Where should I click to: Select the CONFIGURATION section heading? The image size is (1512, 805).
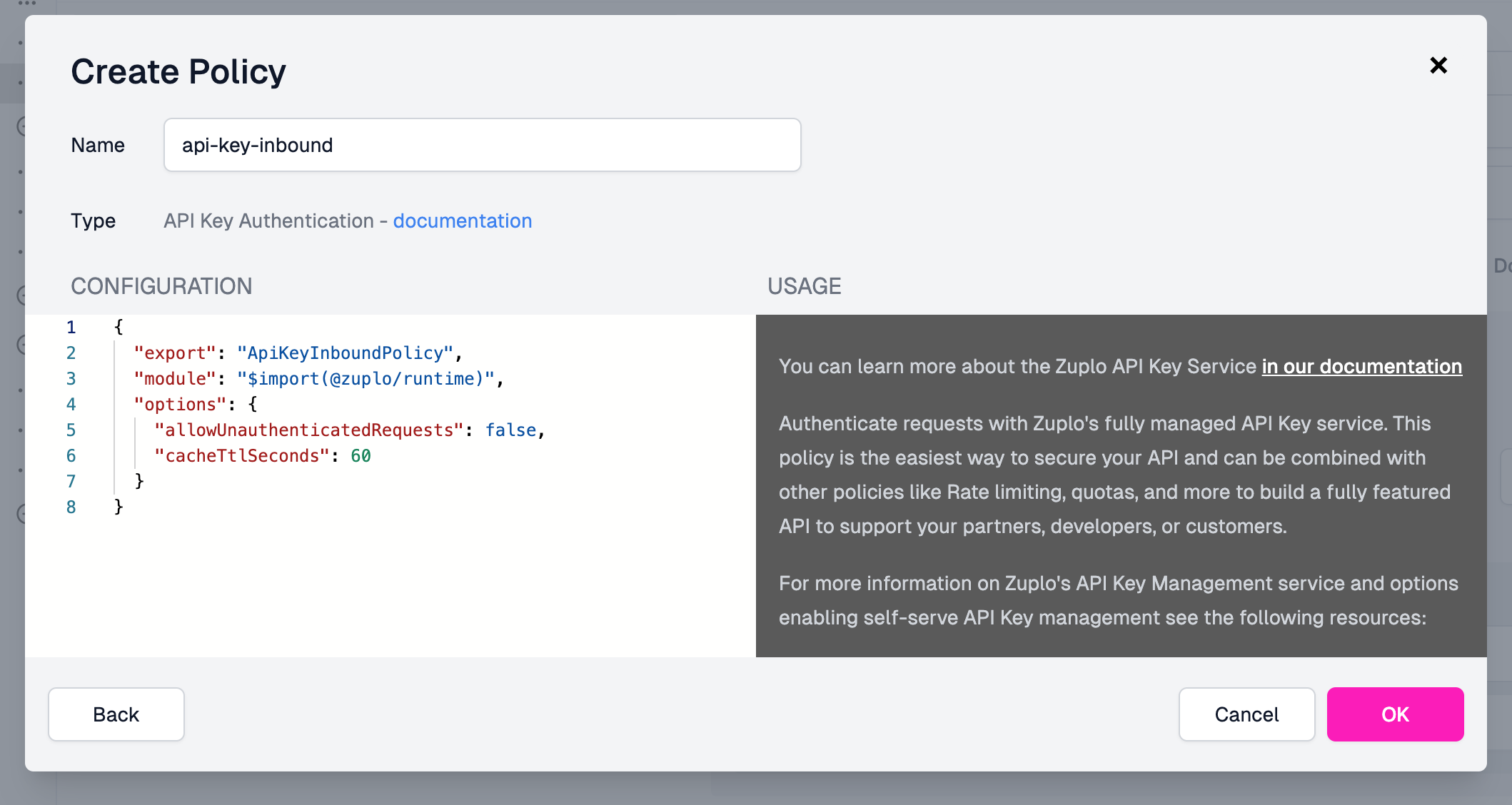click(x=161, y=286)
